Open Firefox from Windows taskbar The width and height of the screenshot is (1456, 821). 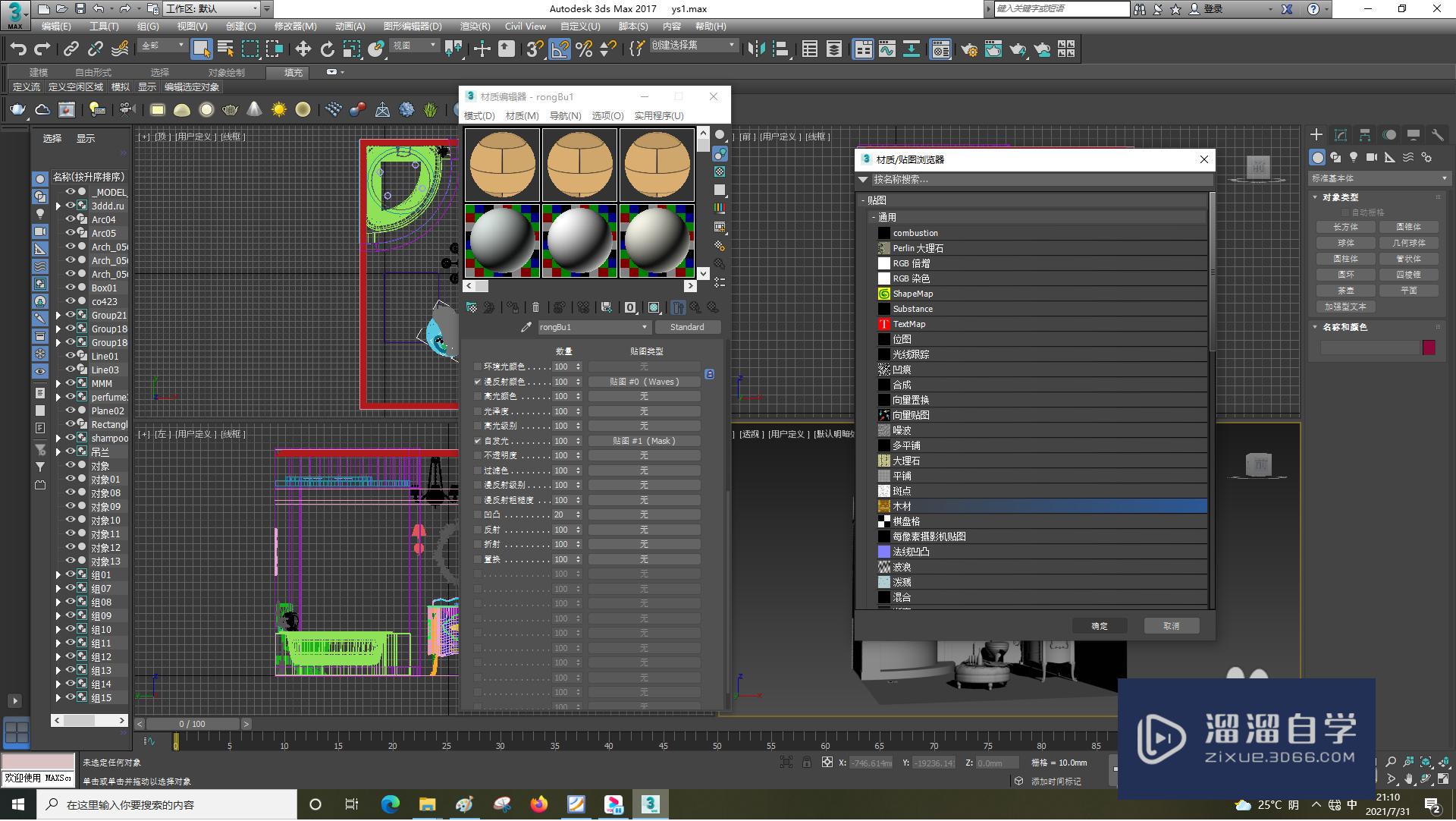click(539, 804)
